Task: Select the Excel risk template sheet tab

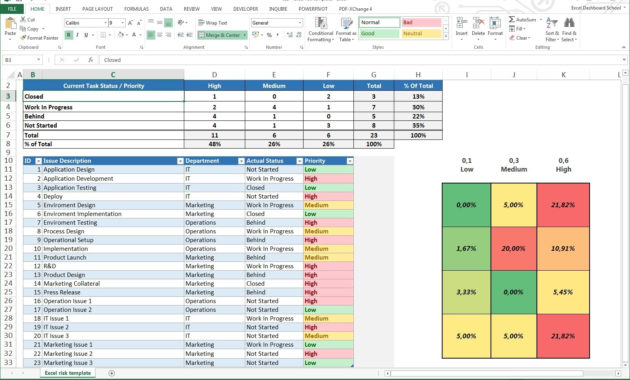Action: pos(68,373)
